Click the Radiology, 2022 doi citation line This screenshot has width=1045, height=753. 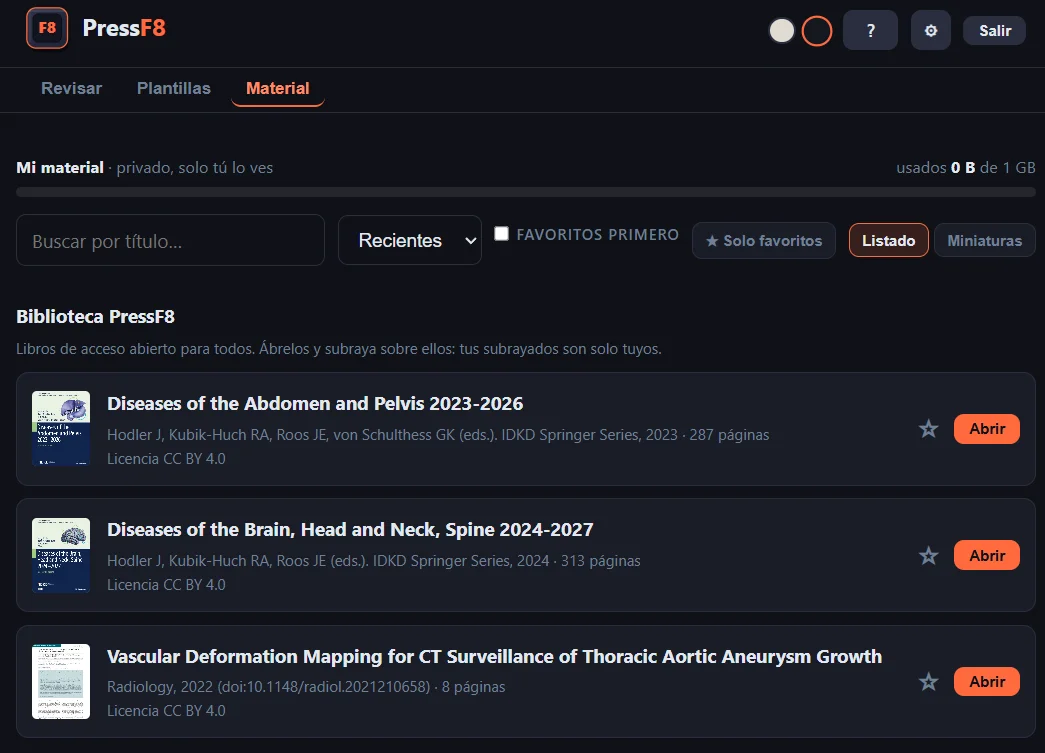[306, 686]
